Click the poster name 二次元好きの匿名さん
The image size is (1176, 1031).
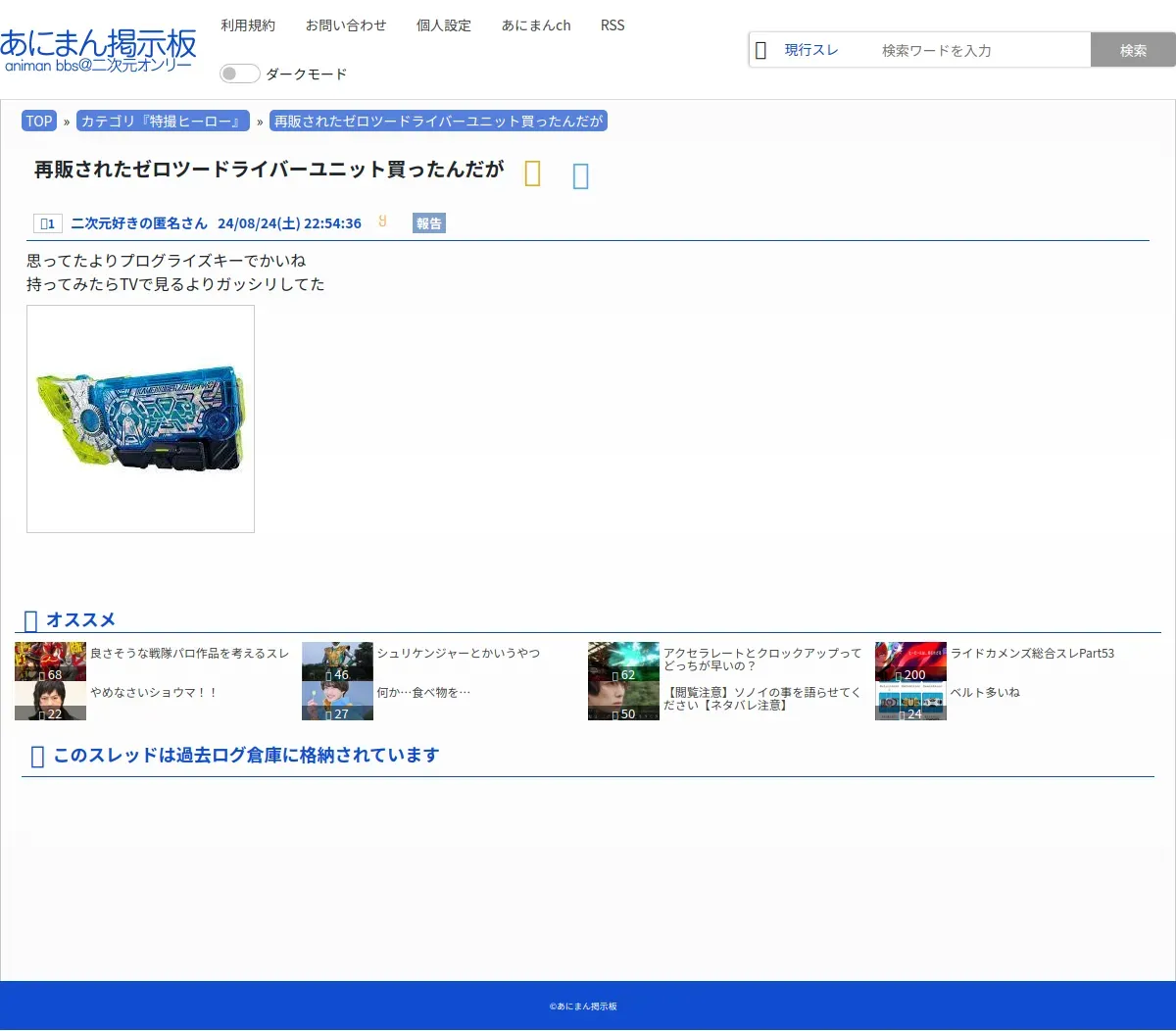click(139, 223)
